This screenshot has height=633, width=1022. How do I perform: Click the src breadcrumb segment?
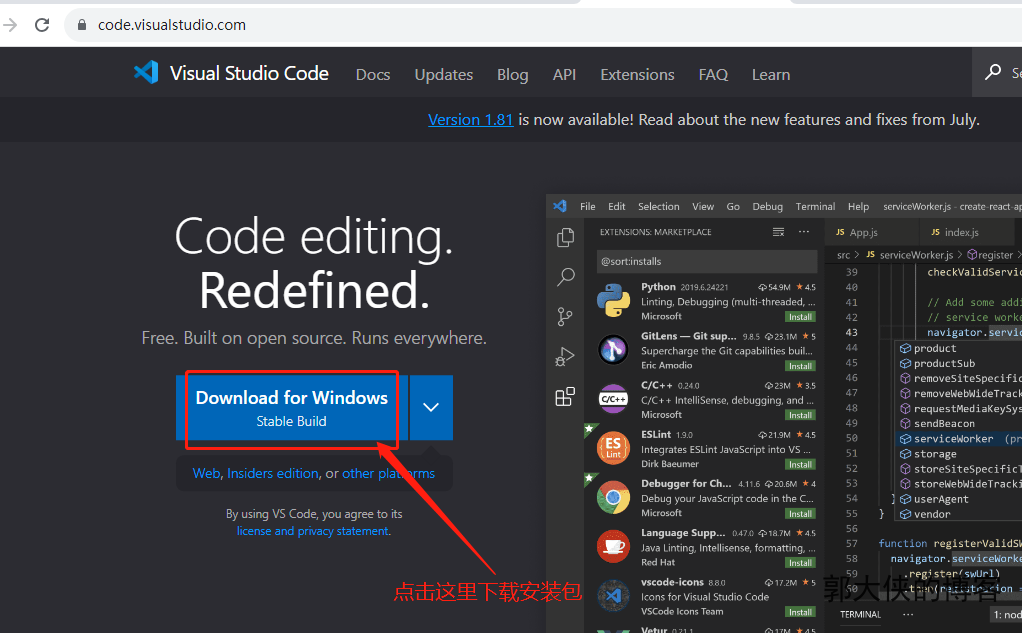(843, 255)
